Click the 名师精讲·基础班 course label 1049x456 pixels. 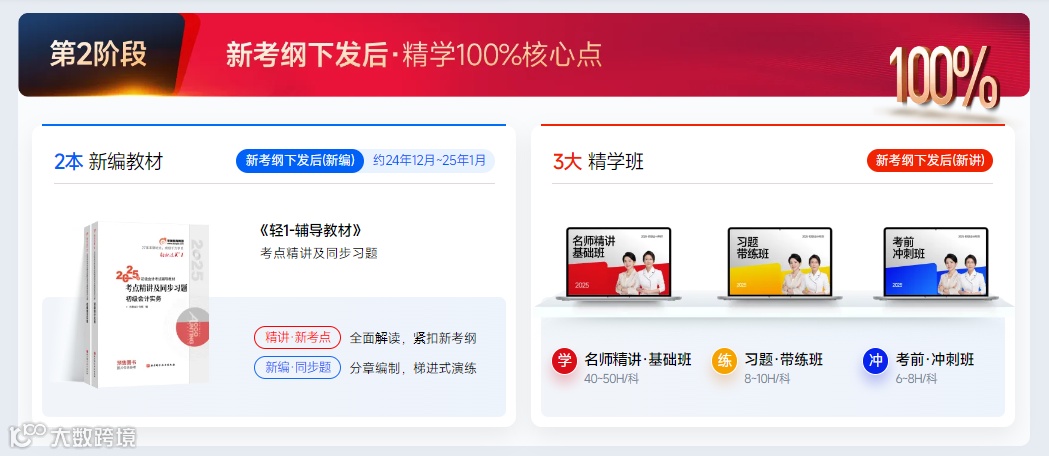tap(638, 360)
